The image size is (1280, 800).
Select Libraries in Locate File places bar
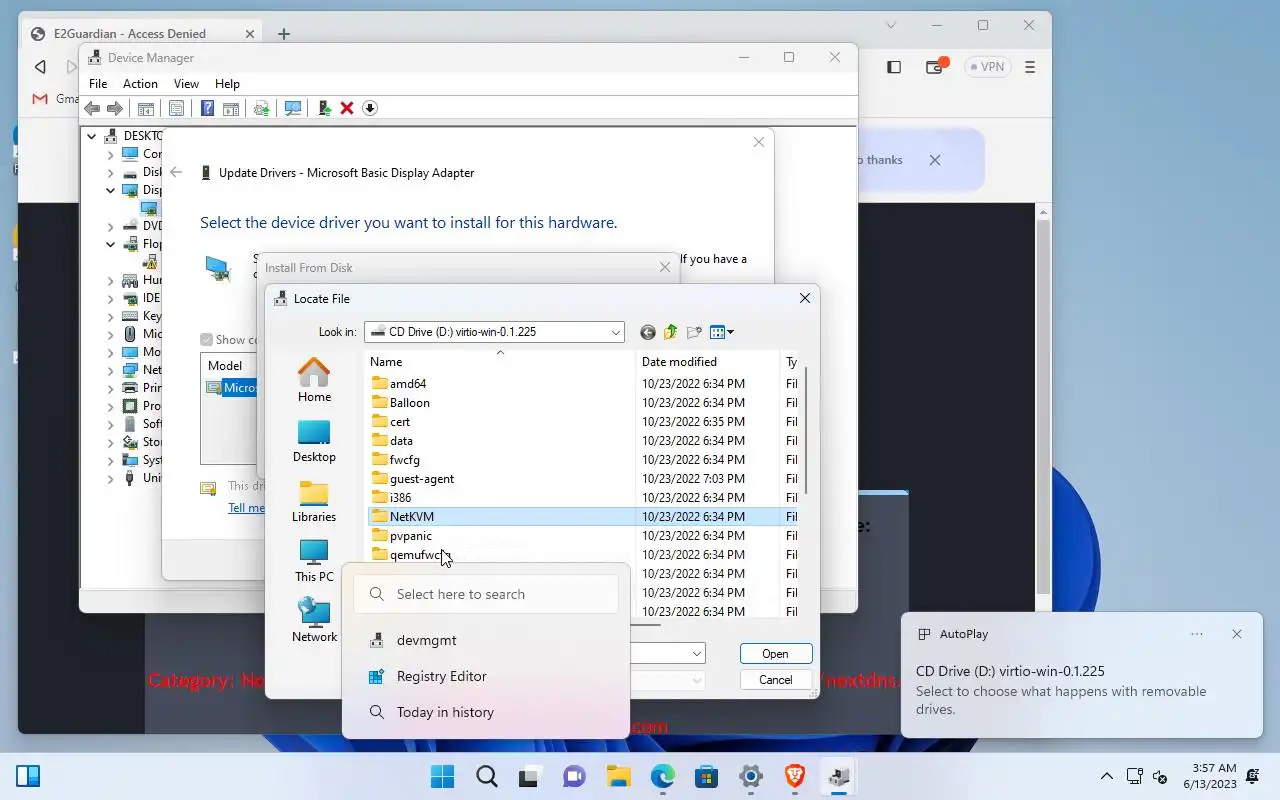coord(314,501)
